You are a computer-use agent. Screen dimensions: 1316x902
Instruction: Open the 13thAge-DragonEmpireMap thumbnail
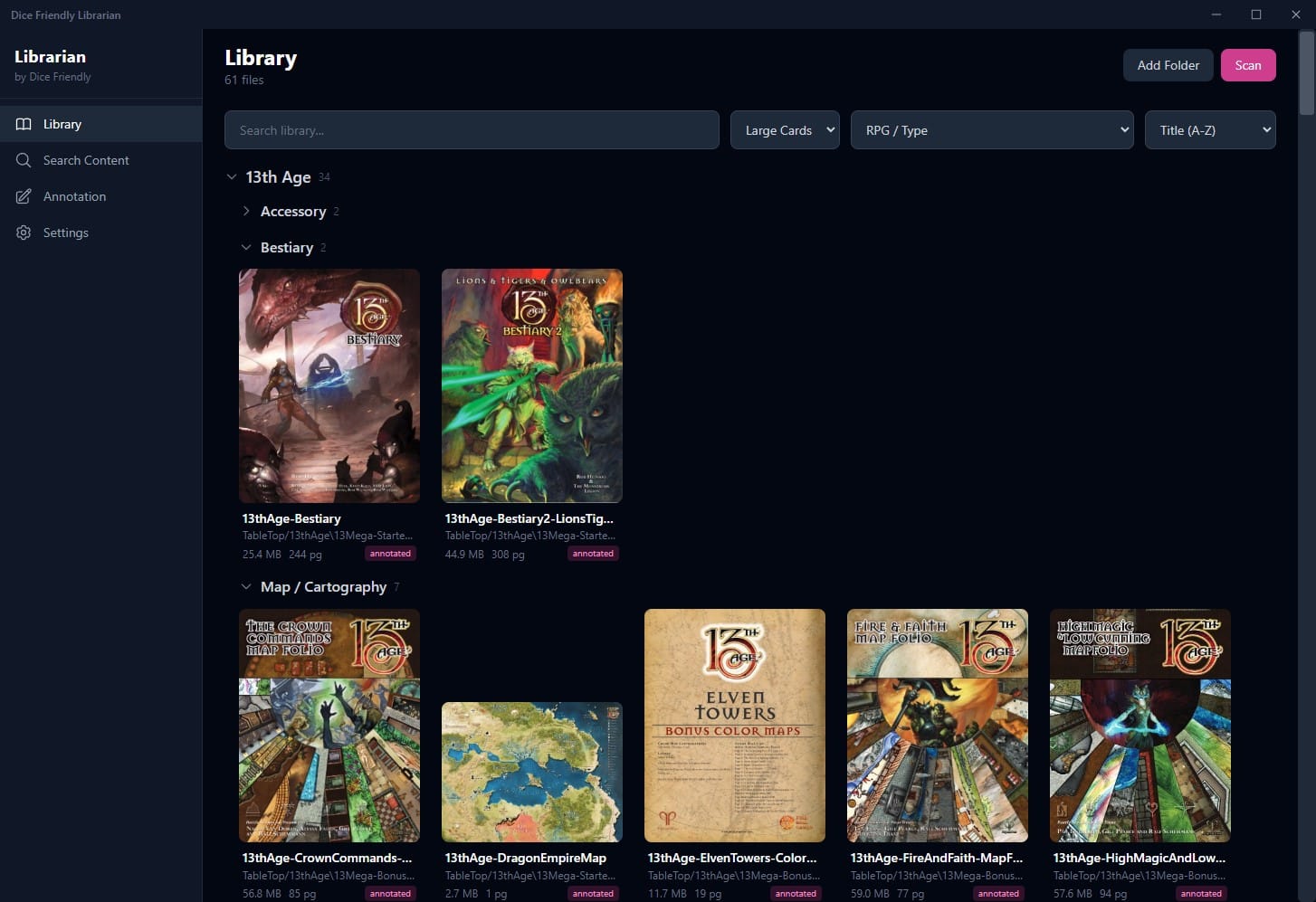click(x=531, y=771)
